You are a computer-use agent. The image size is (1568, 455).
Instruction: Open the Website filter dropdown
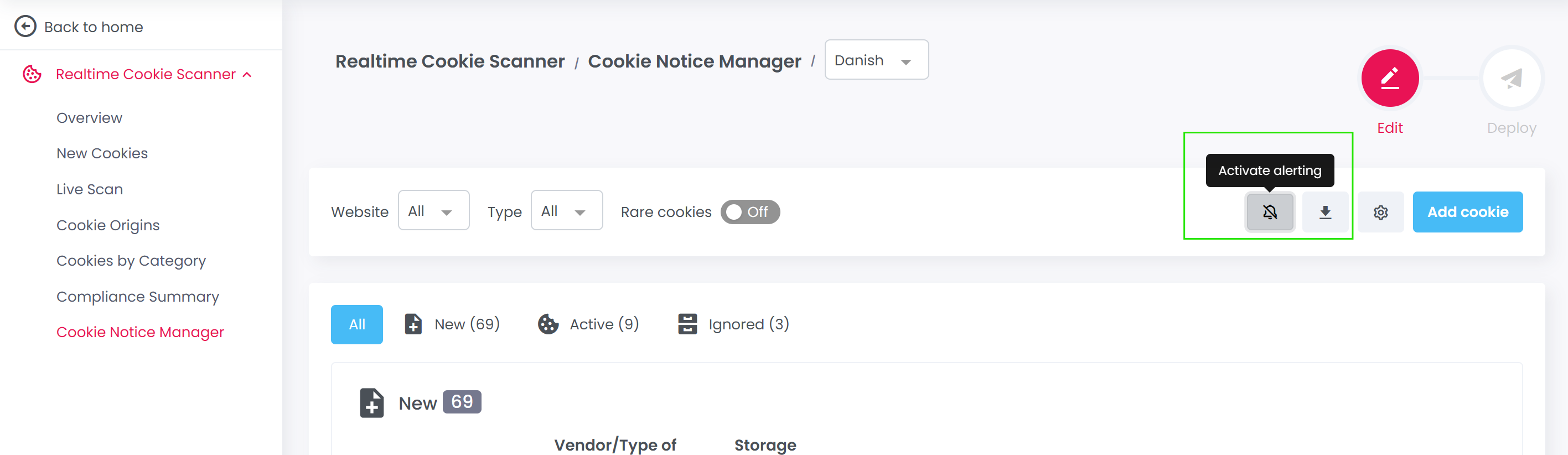[x=433, y=211]
